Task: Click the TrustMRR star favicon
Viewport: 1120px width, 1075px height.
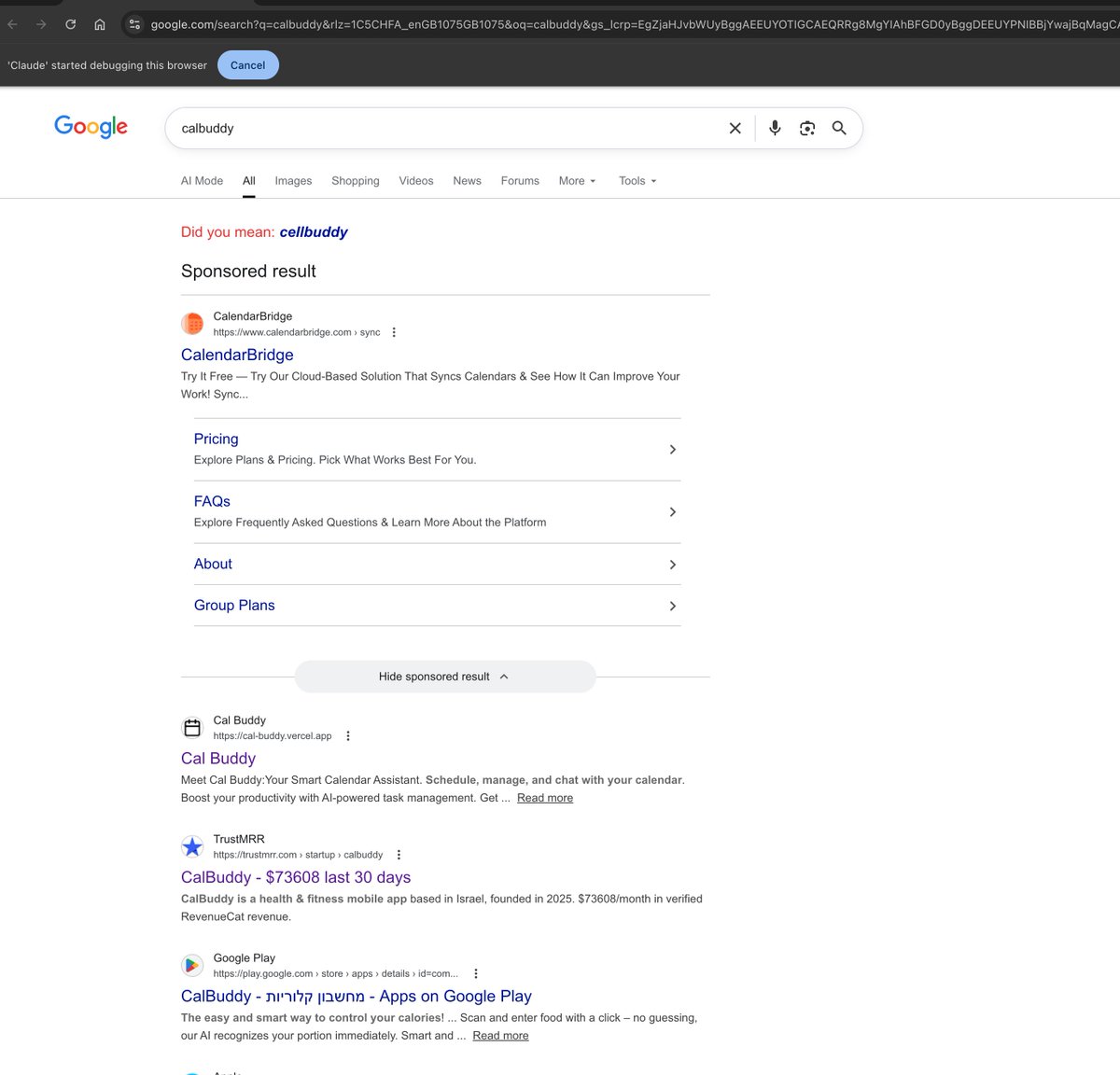Action: [x=192, y=846]
